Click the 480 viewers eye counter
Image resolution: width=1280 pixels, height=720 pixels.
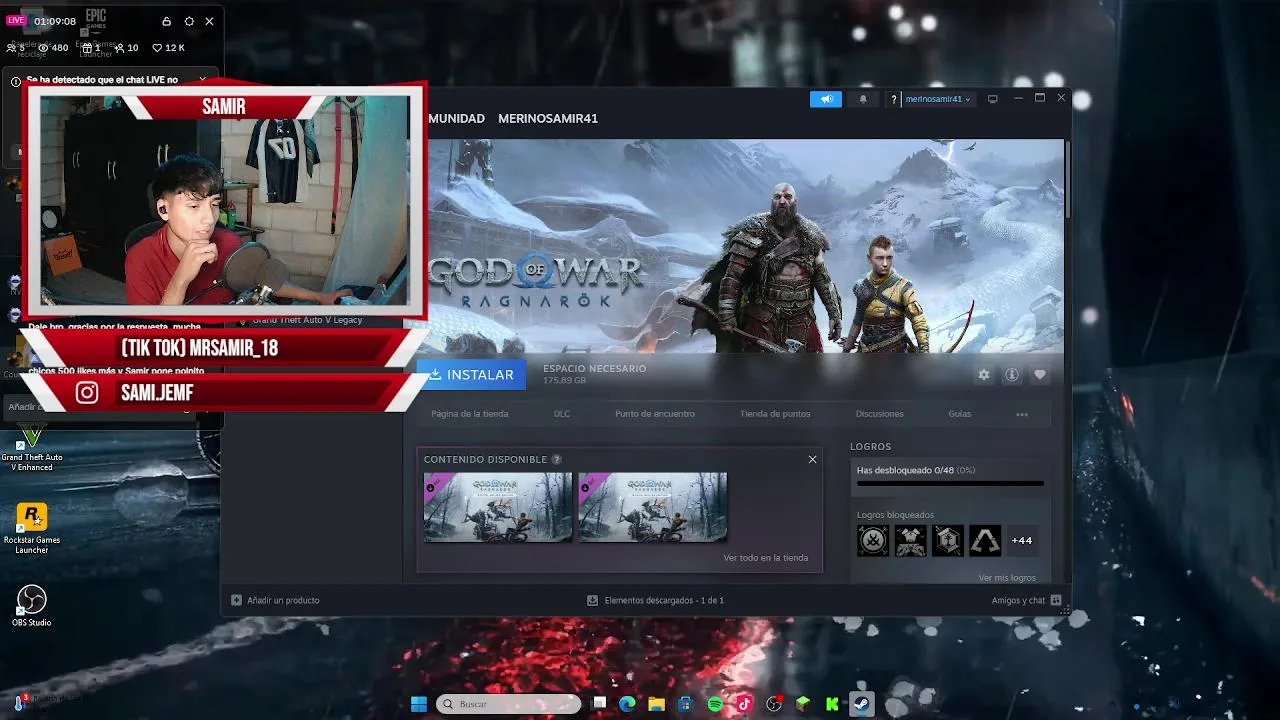pyautogui.click(x=53, y=48)
